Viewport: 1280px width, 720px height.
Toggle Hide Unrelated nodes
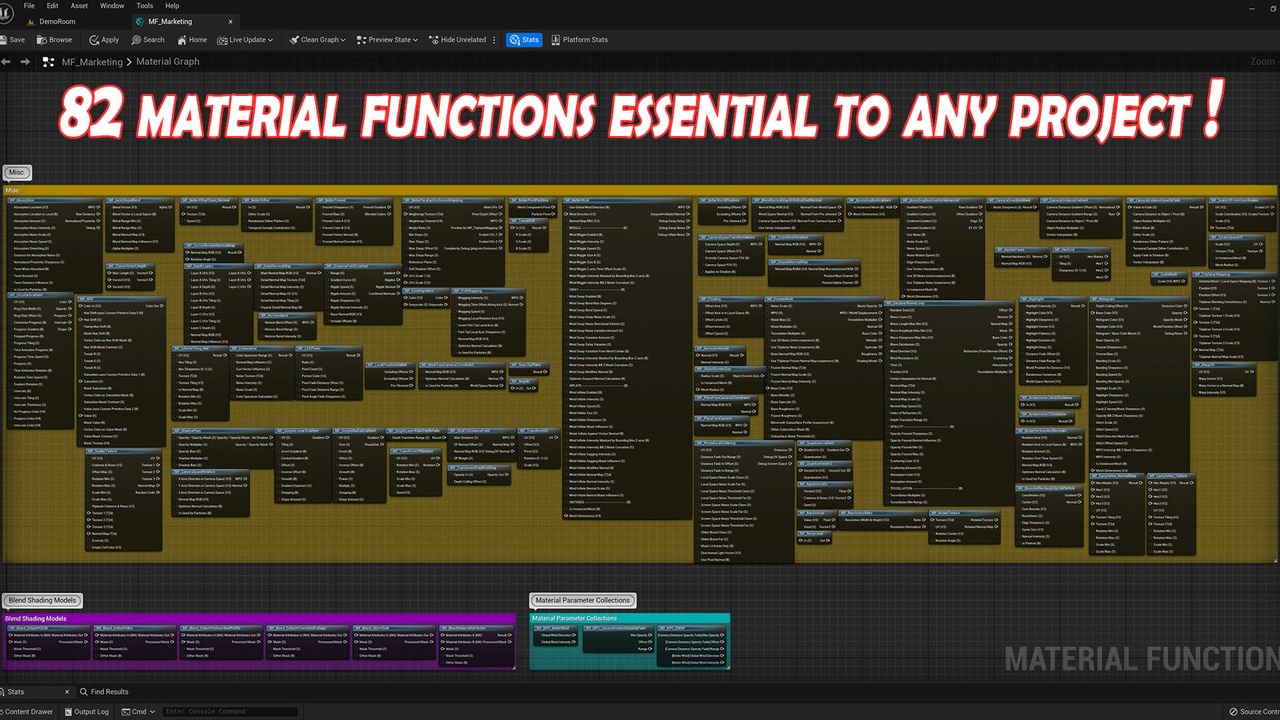(x=457, y=40)
